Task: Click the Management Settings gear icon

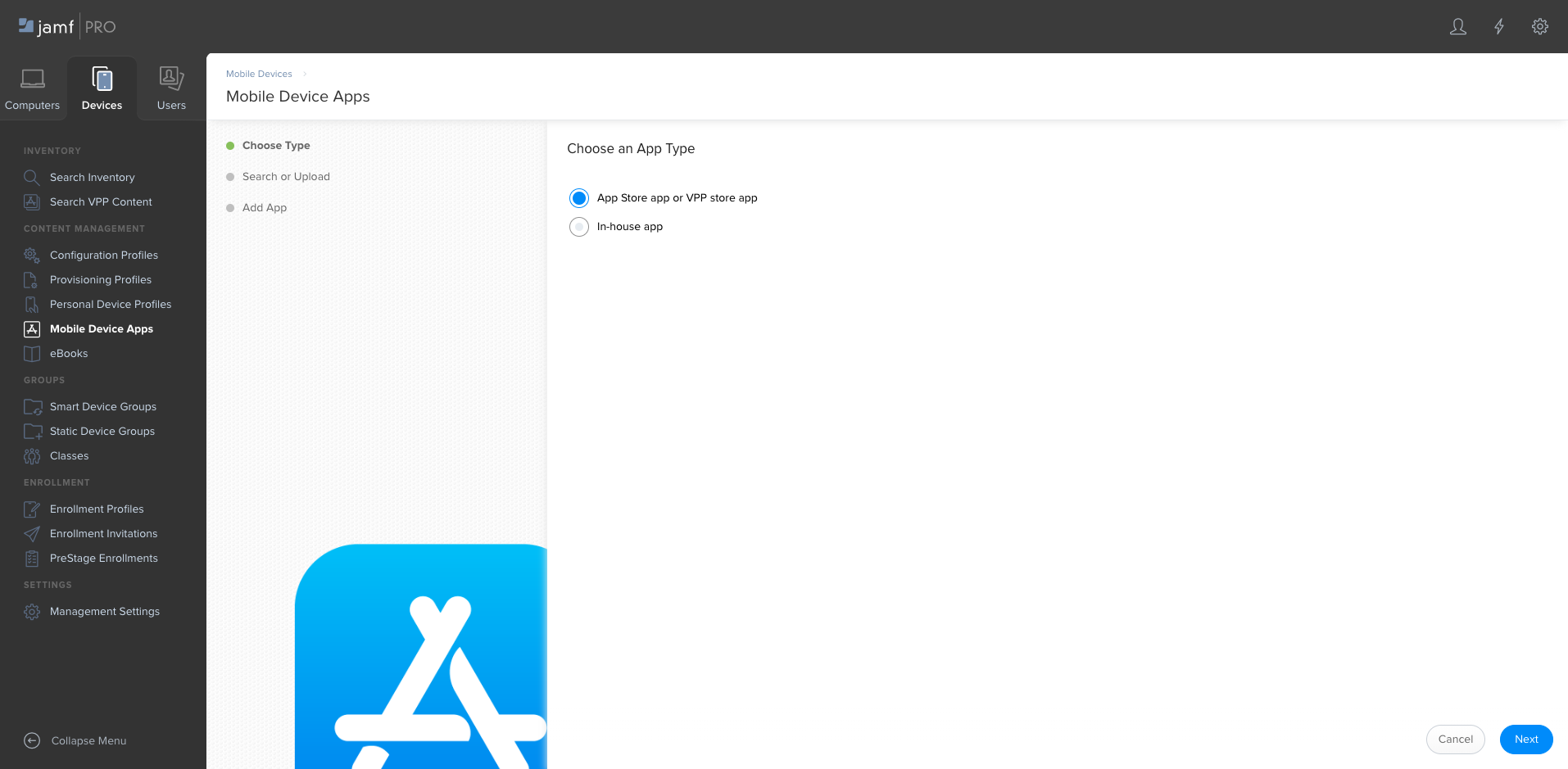Action: click(32, 612)
